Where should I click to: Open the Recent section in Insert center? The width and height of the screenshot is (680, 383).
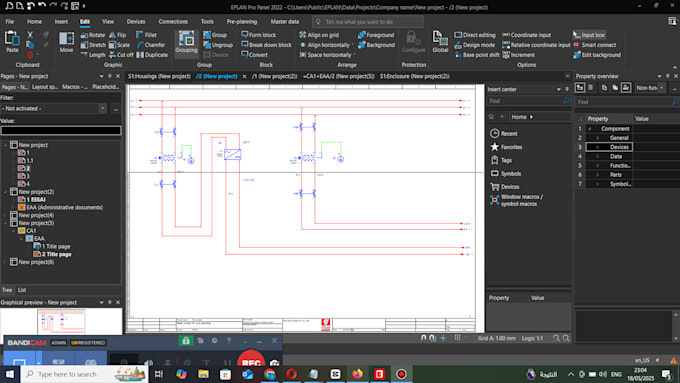coord(503,134)
